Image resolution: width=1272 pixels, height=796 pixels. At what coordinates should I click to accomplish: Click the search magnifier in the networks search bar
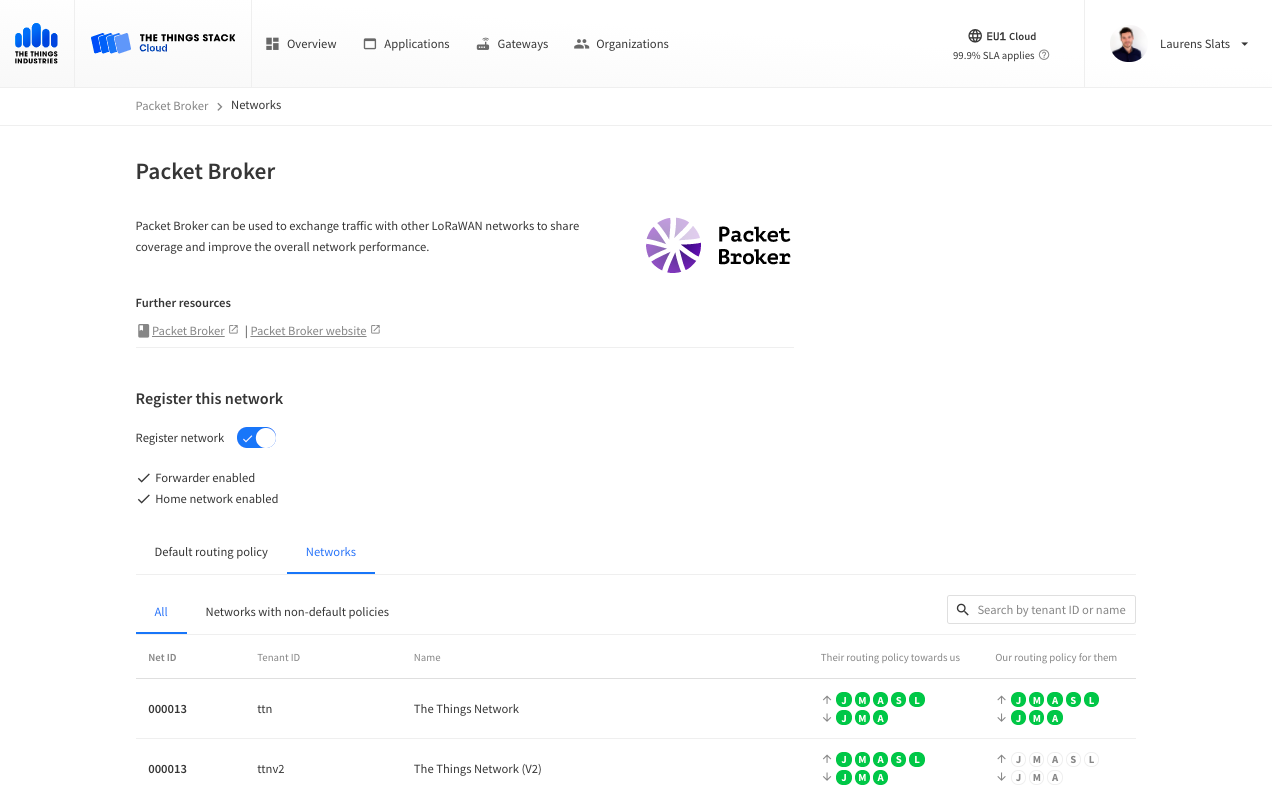tap(962, 609)
